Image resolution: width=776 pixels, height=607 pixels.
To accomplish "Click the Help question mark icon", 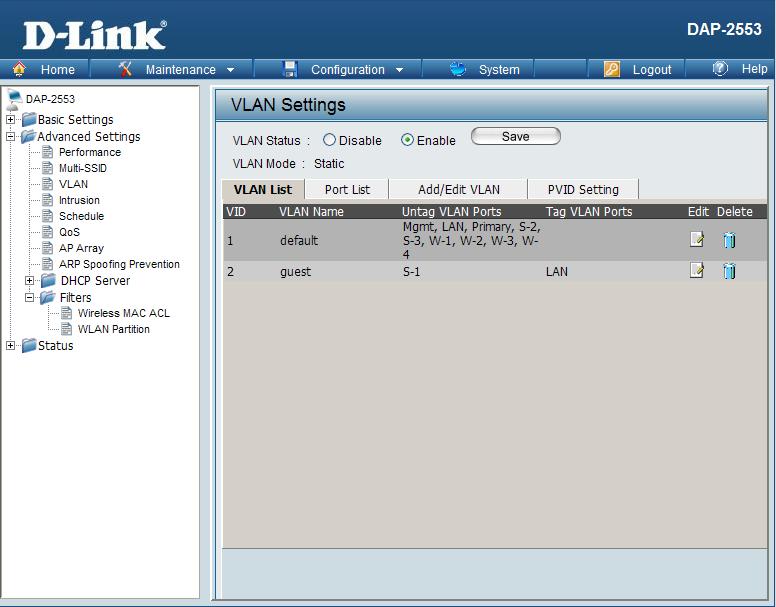I will point(720,68).
